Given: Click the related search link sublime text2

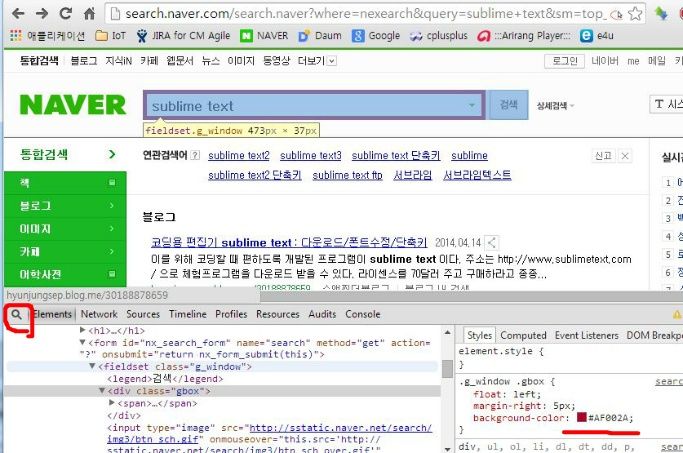Looking at the screenshot, I should click(x=239, y=156).
